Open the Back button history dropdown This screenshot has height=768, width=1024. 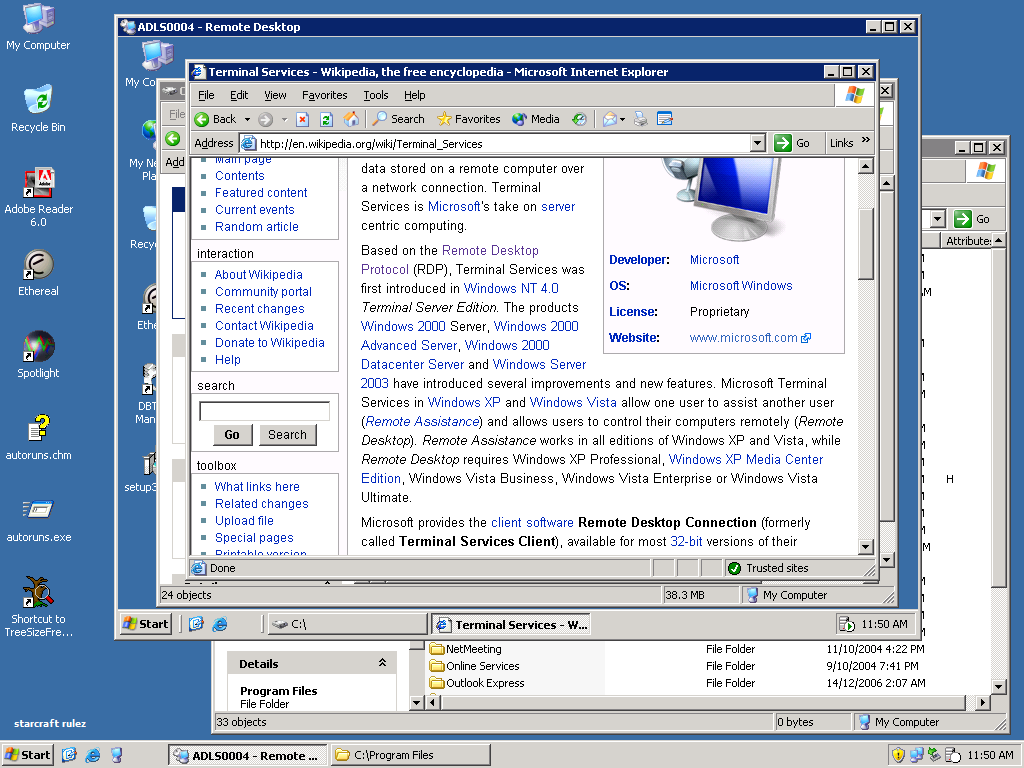coord(248,119)
